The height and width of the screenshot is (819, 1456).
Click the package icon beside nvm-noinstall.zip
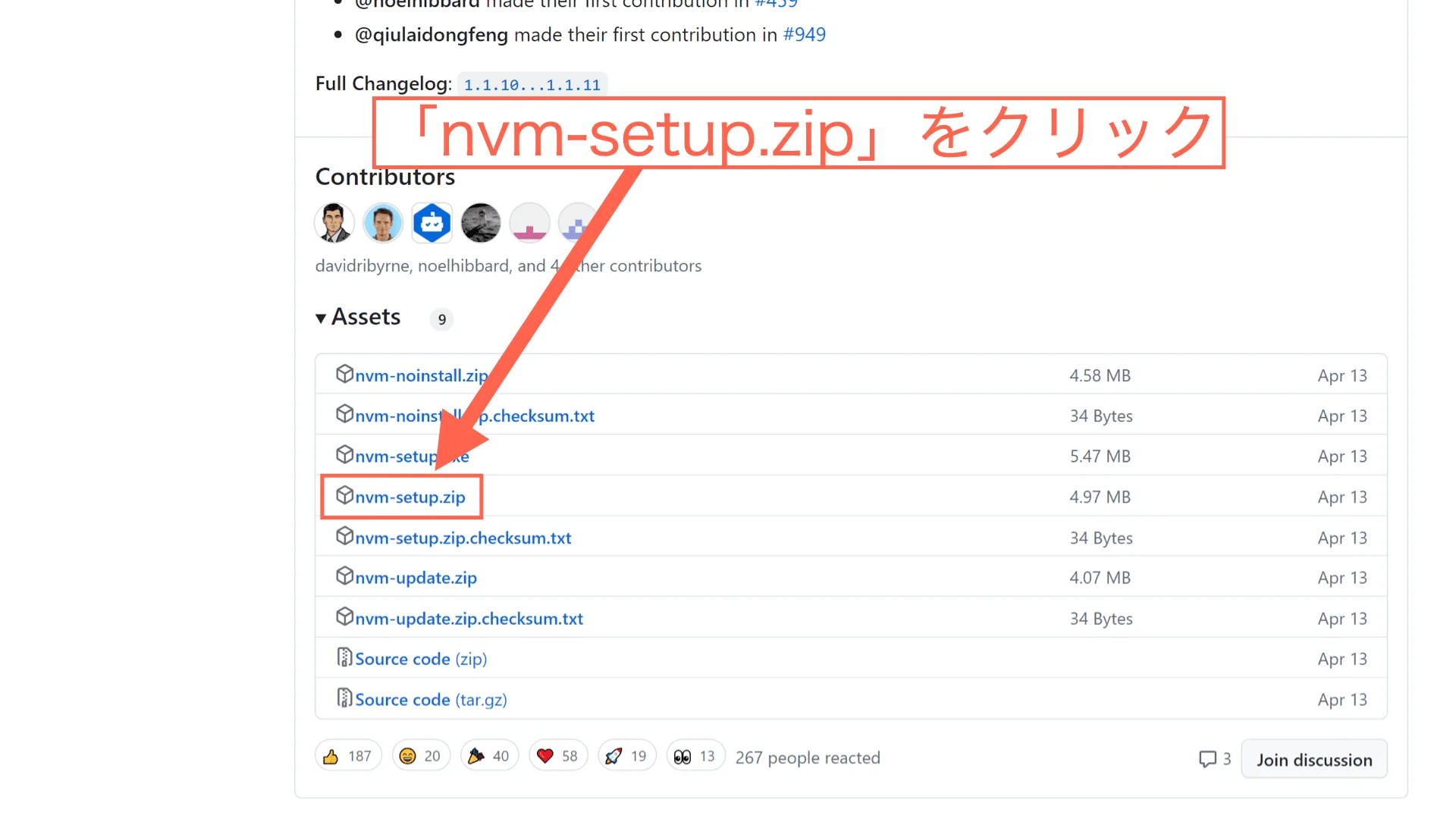(x=345, y=374)
